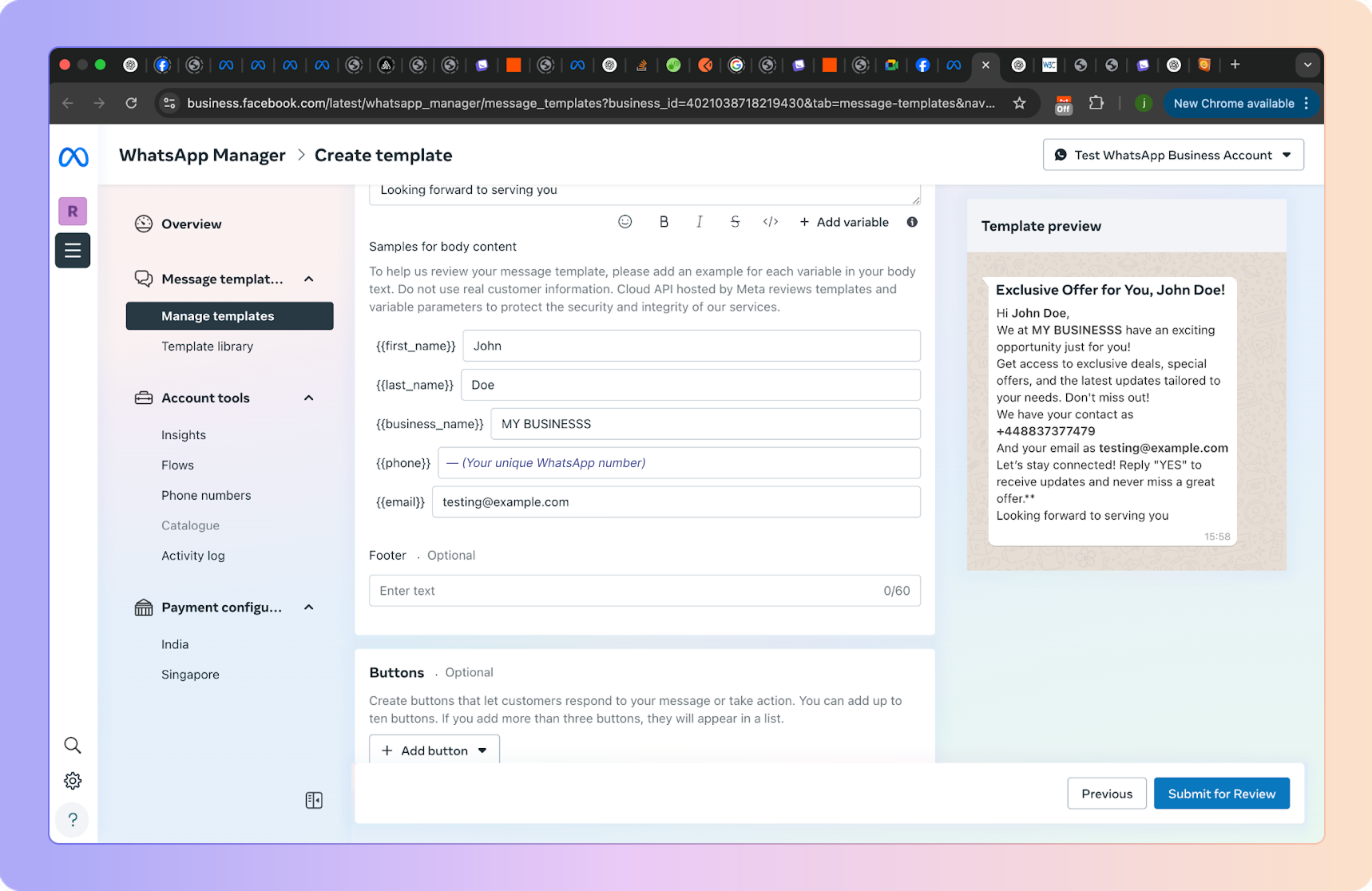The height and width of the screenshot is (891, 1372).
Task: Close the active browser tab
Action: tap(985, 65)
